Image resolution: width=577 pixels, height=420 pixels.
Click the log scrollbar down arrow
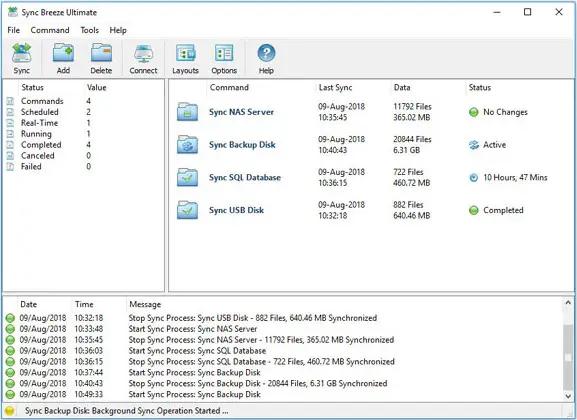(x=568, y=396)
